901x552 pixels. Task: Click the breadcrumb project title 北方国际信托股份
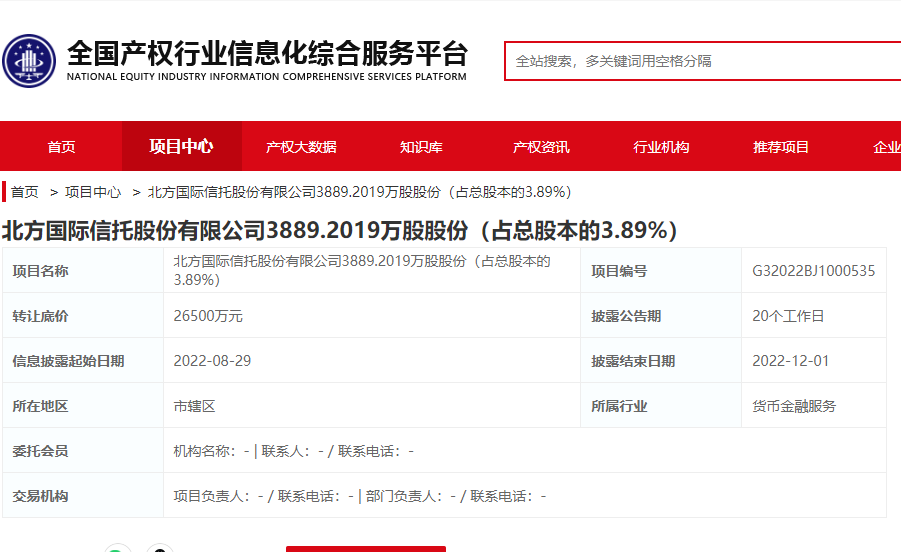pyautogui.click(x=360, y=192)
